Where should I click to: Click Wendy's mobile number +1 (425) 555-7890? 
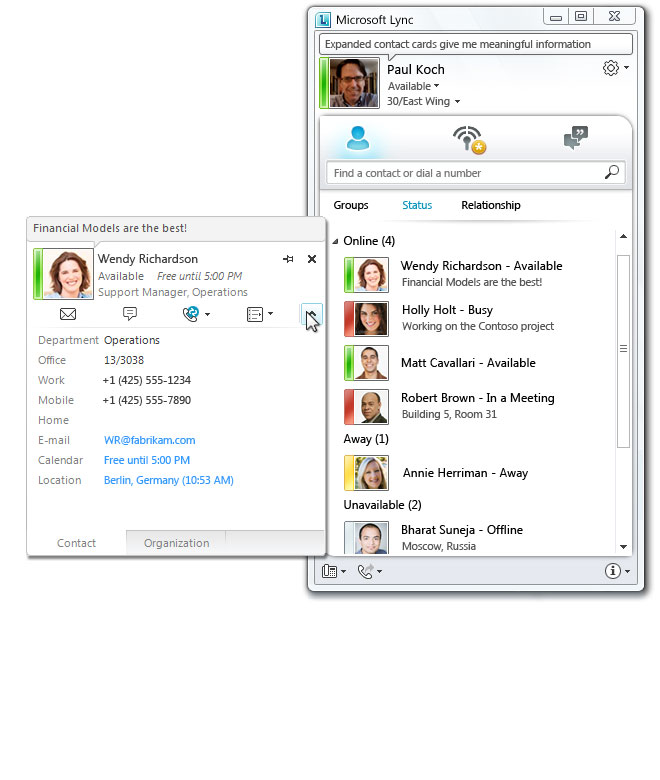(147, 400)
